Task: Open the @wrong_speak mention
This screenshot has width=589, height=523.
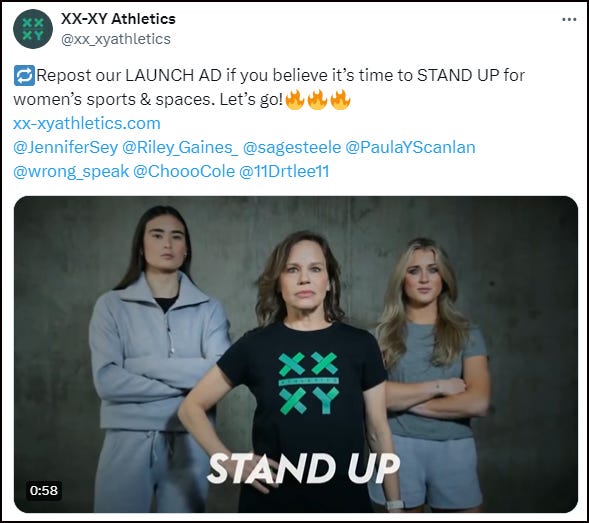Action: point(71,171)
